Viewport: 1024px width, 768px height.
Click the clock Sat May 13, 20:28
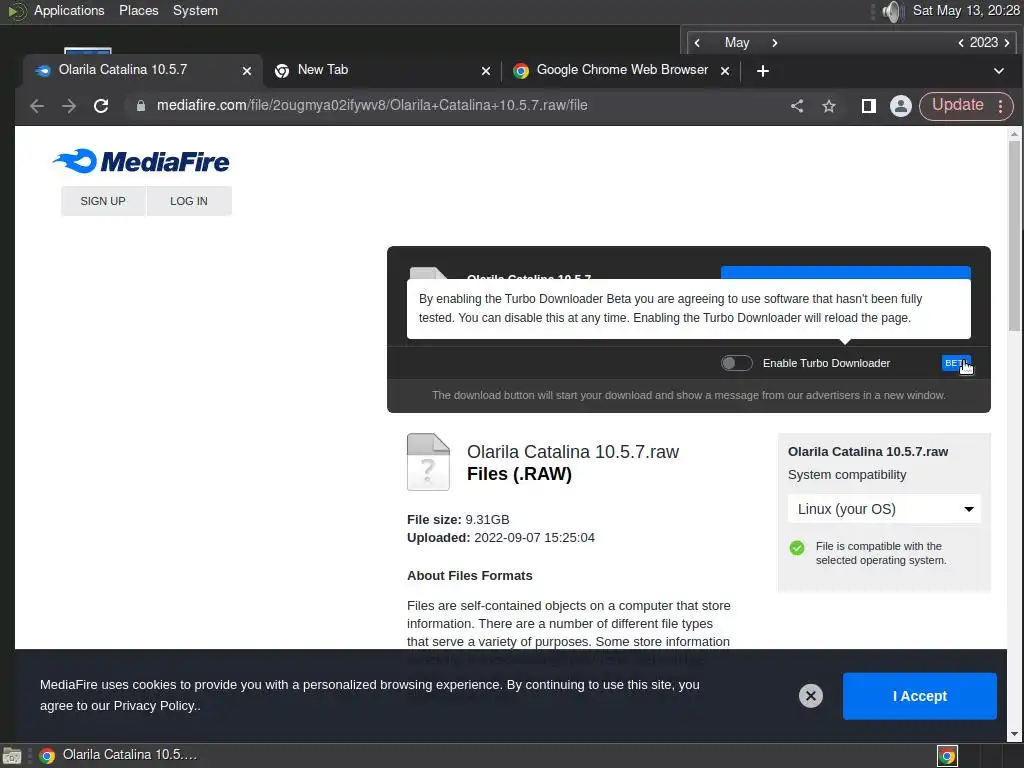coord(966,10)
